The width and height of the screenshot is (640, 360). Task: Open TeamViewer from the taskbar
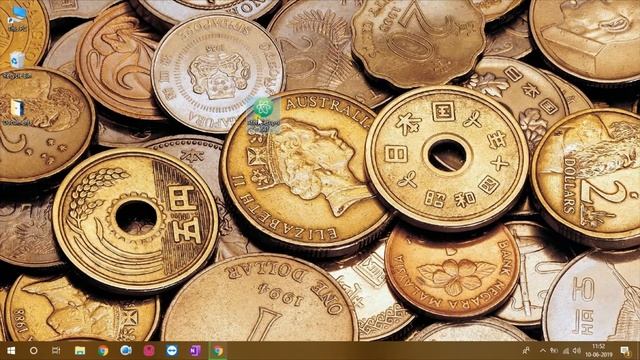[x=172, y=351]
